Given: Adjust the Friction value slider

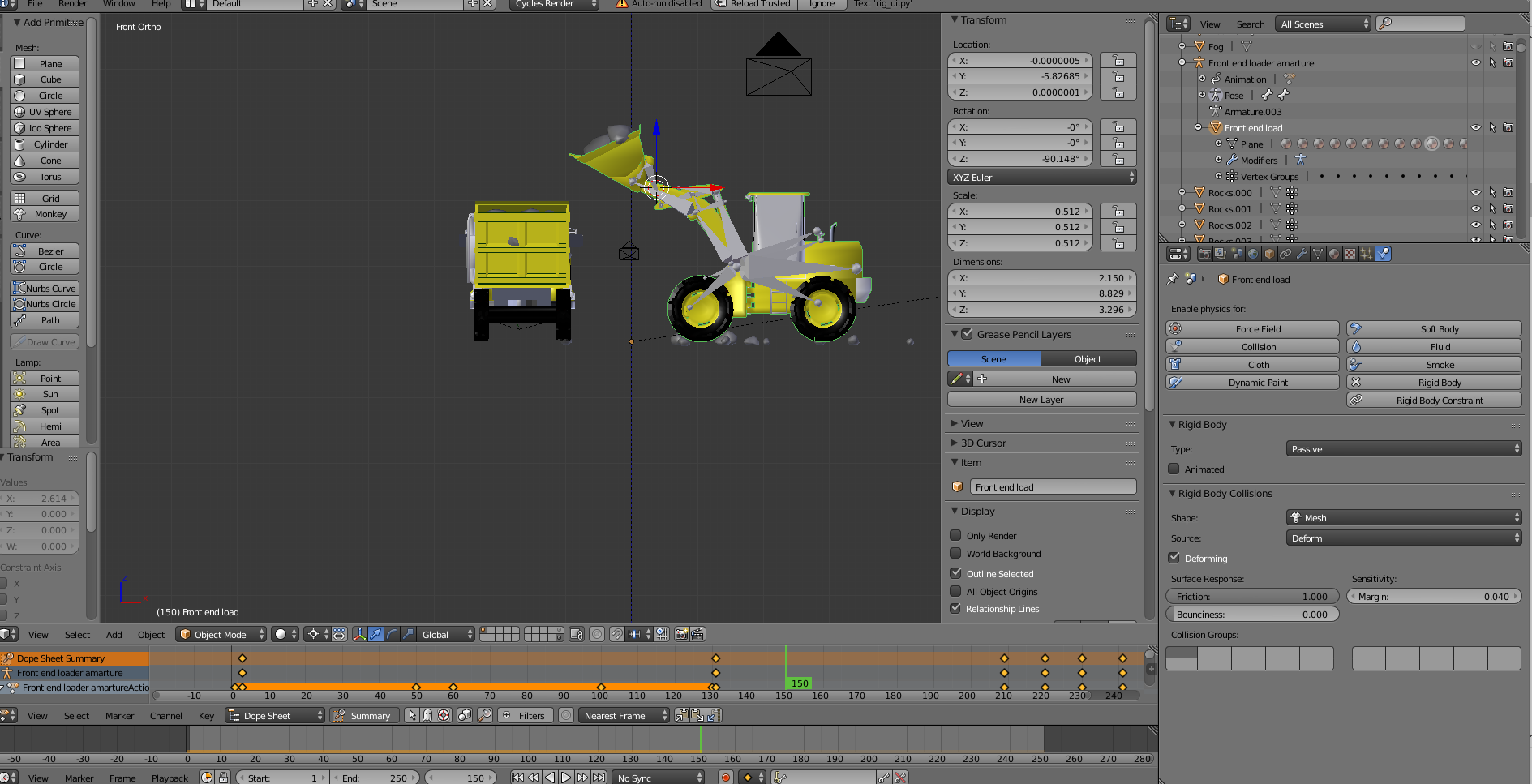Looking at the screenshot, I should 1252,596.
